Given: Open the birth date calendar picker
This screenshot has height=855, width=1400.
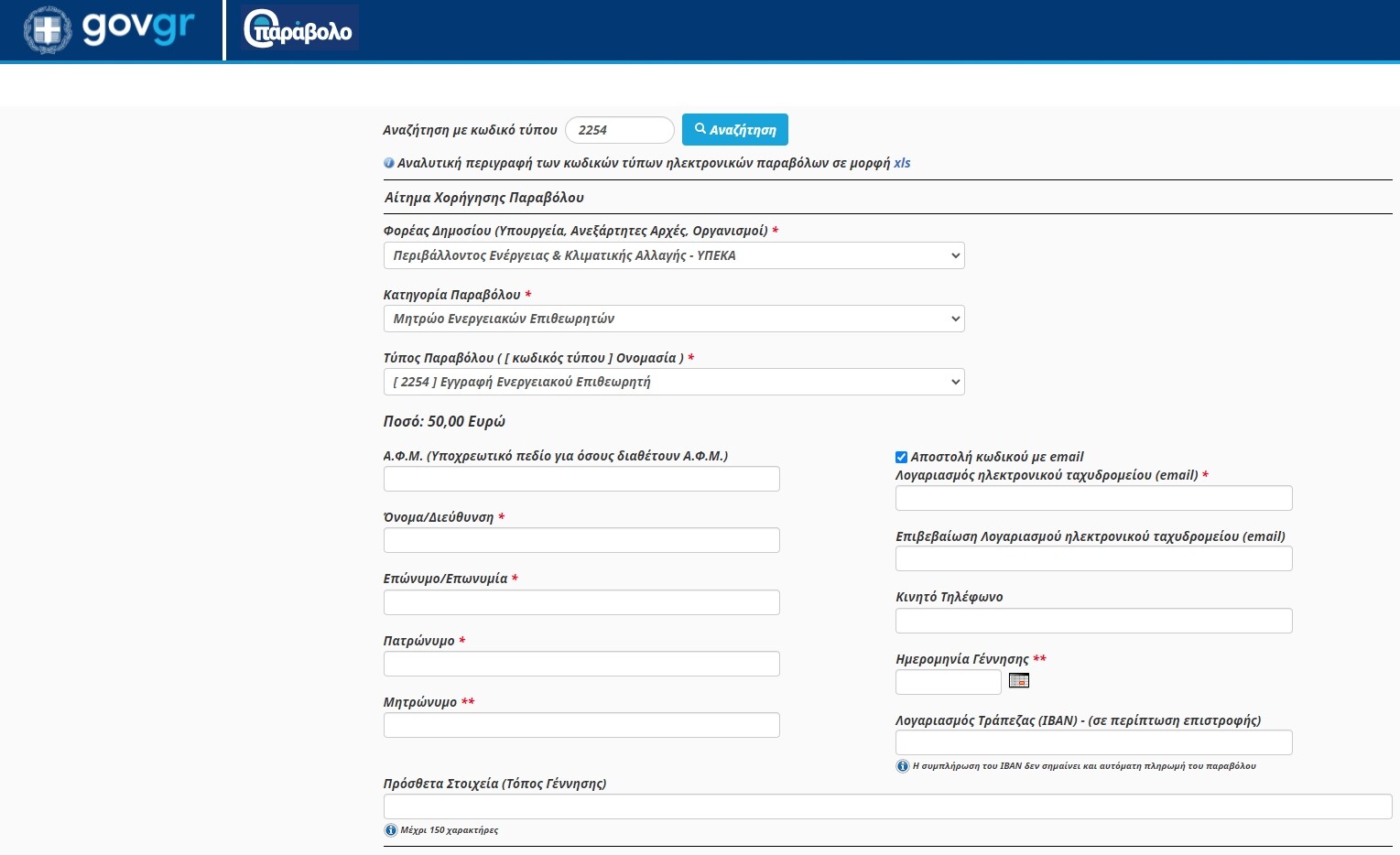Looking at the screenshot, I should pyautogui.click(x=1018, y=680).
